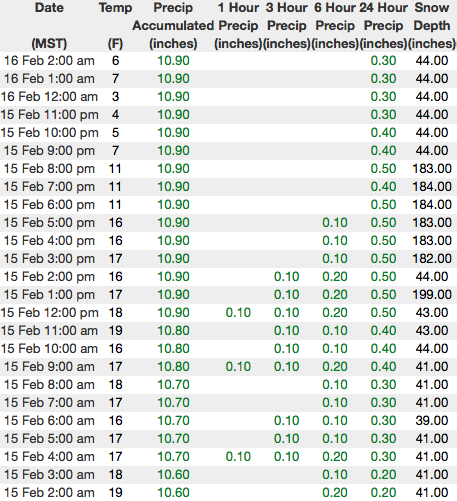Click the Snow Depth column header
Viewport: 457px width, 501px height.
coord(432,26)
